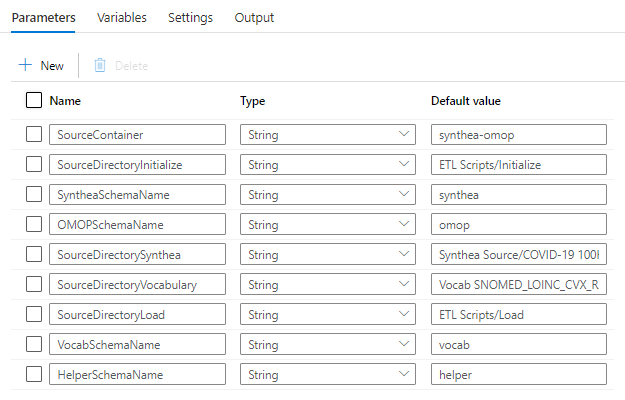The height and width of the screenshot is (400, 625).
Task: Check the SourceContainer row checkbox
Action: (34, 134)
